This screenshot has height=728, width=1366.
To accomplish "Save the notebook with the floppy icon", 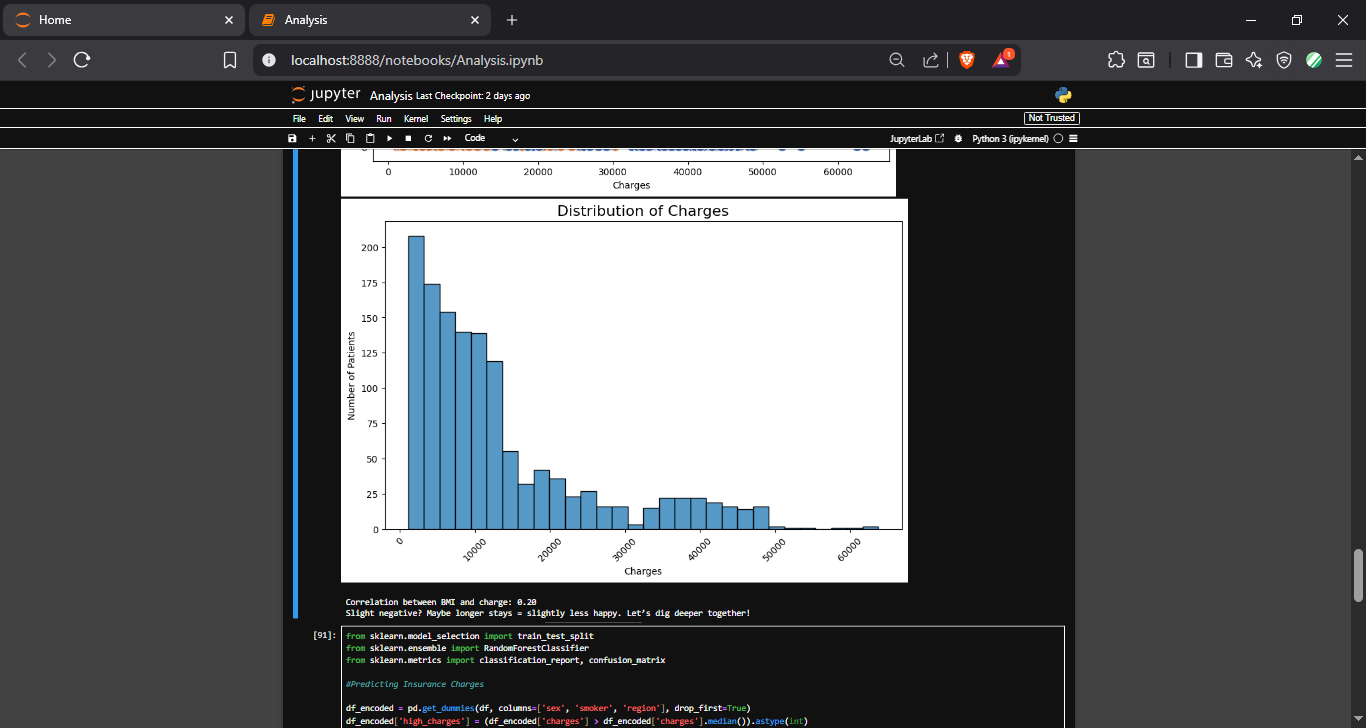I will (x=292, y=138).
